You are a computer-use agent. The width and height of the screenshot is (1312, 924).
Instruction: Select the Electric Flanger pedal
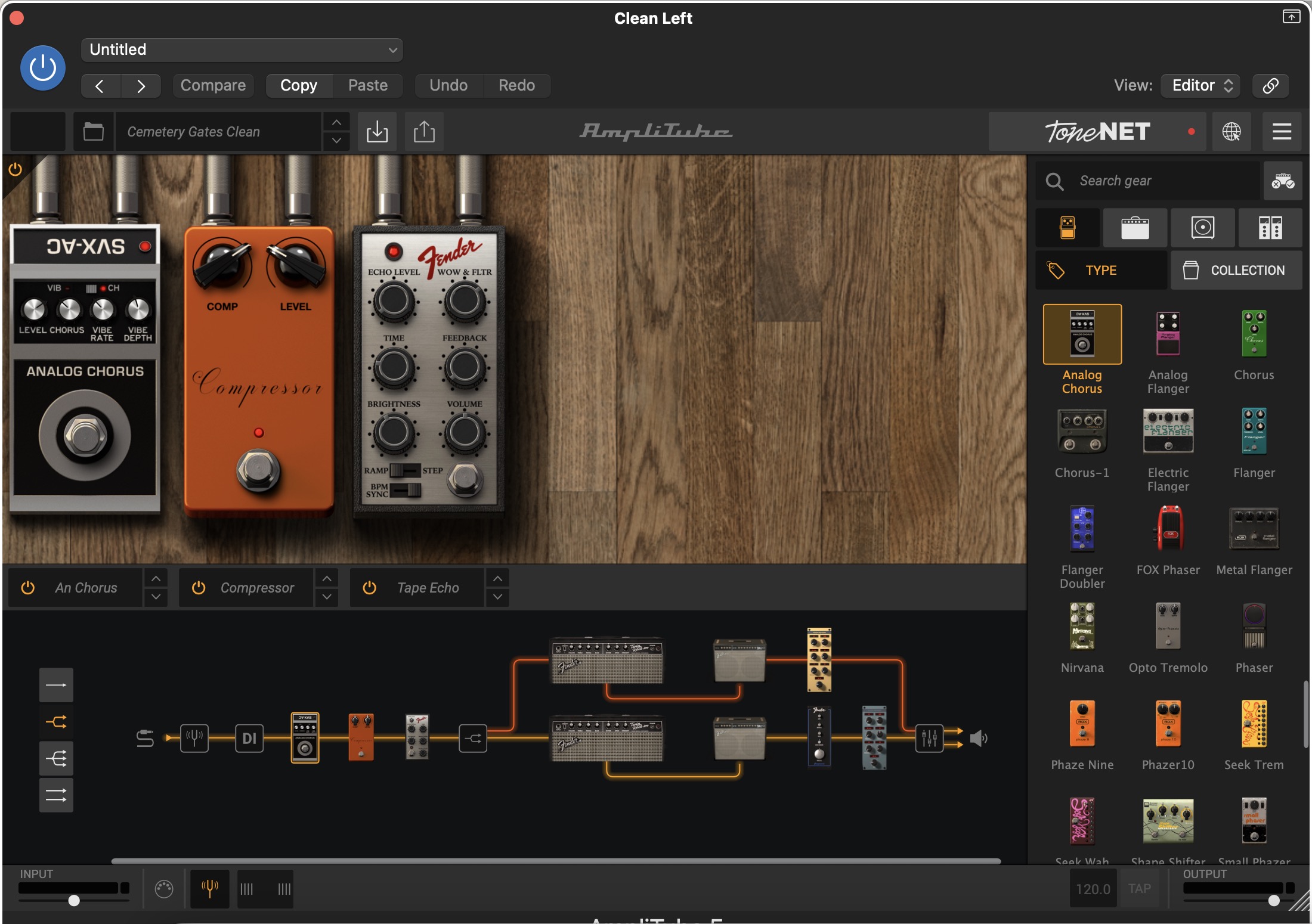pos(1168,432)
